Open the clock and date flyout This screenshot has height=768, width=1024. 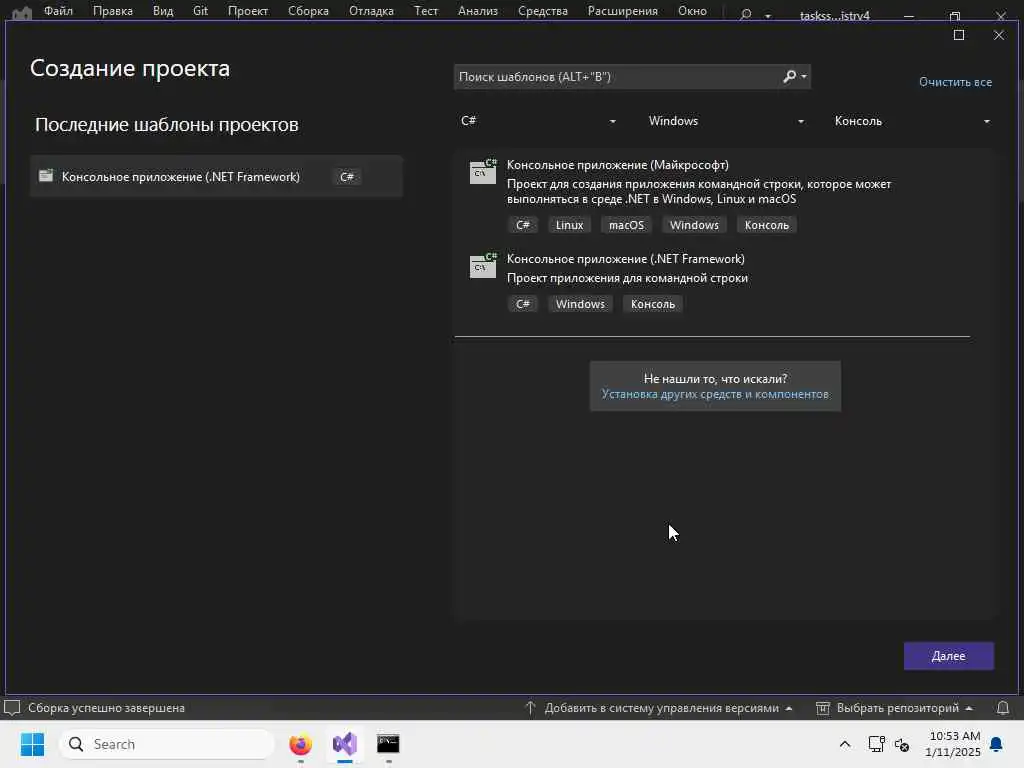pos(952,744)
